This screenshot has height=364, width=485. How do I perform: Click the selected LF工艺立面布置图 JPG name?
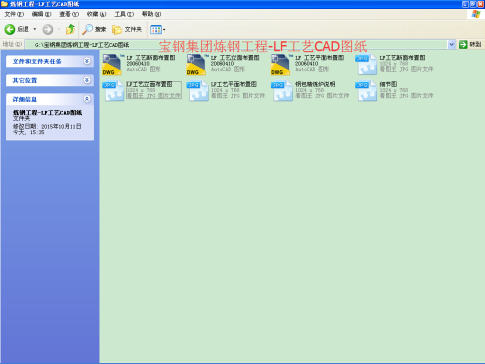(x=149, y=84)
